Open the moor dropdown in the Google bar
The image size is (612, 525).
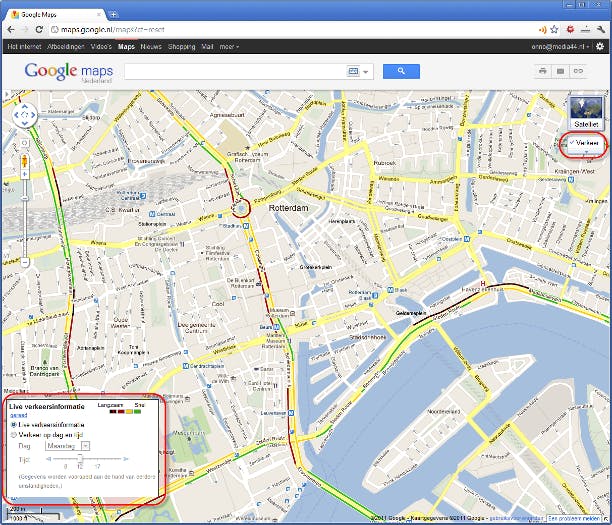pos(229,46)
